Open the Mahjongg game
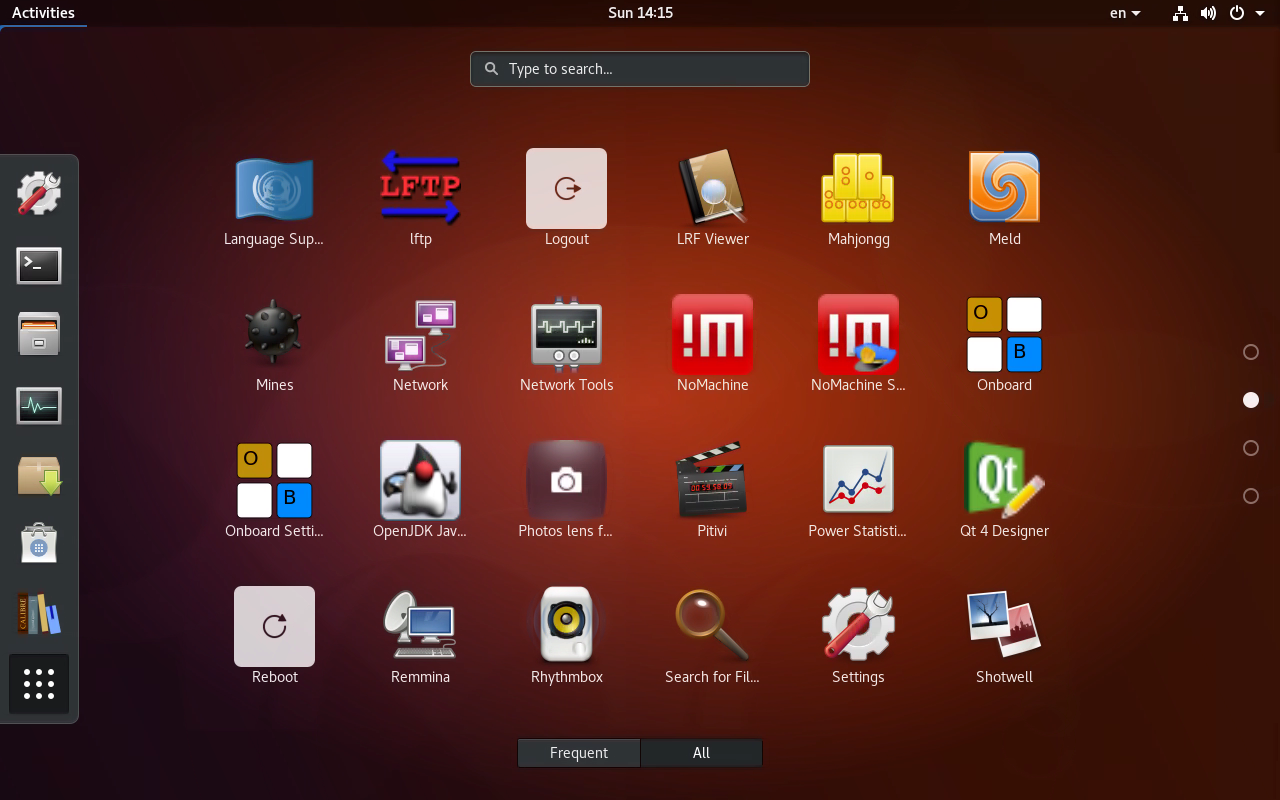1280x800 pixels. 858,188
